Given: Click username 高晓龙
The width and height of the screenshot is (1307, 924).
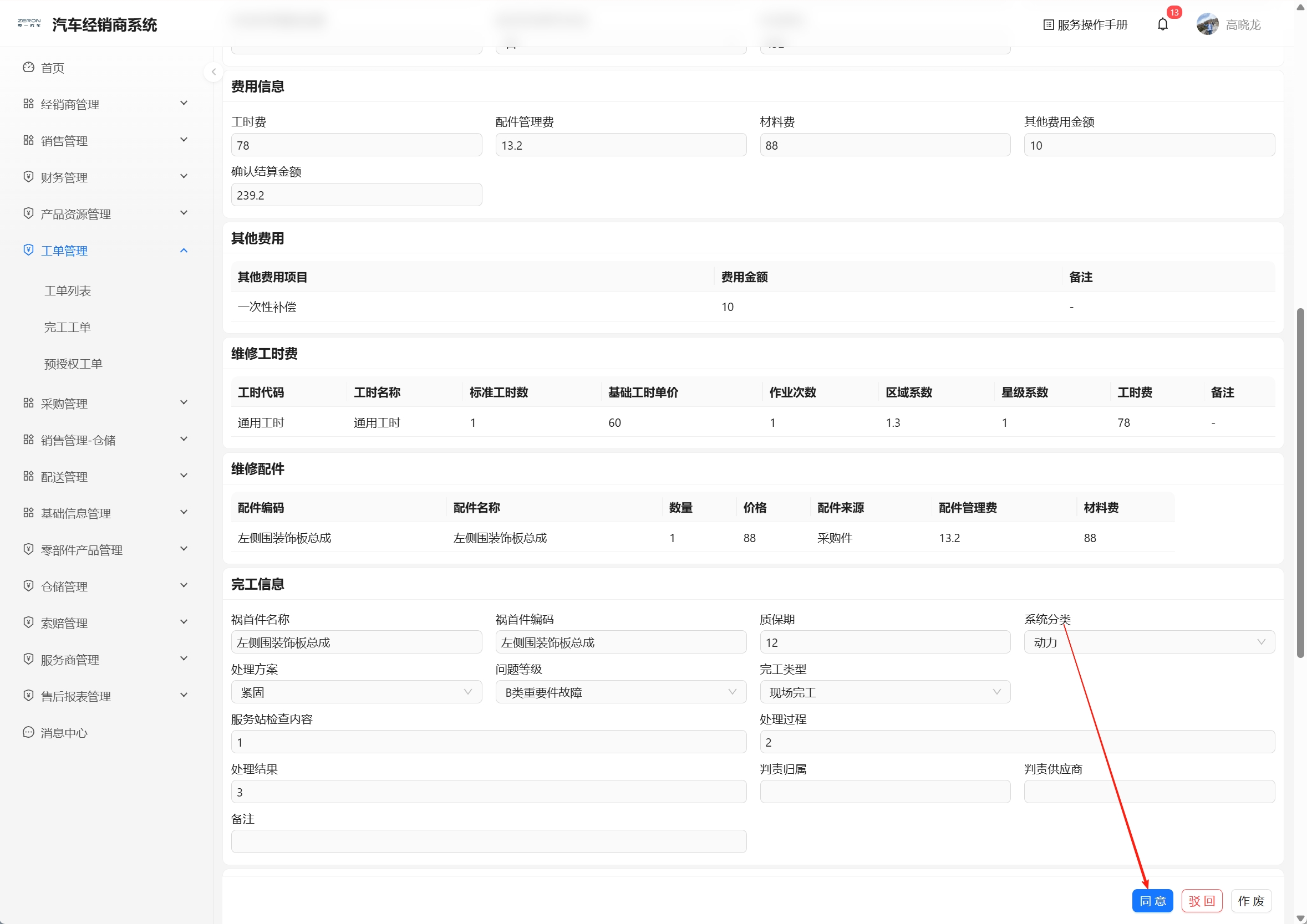Looking at the screenshot, I should coord(1243,24).
